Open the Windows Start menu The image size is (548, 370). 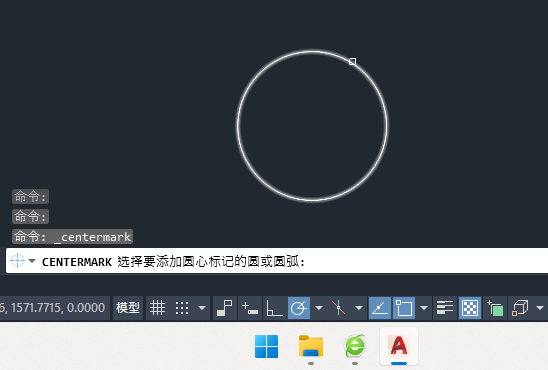pos(267,347)
